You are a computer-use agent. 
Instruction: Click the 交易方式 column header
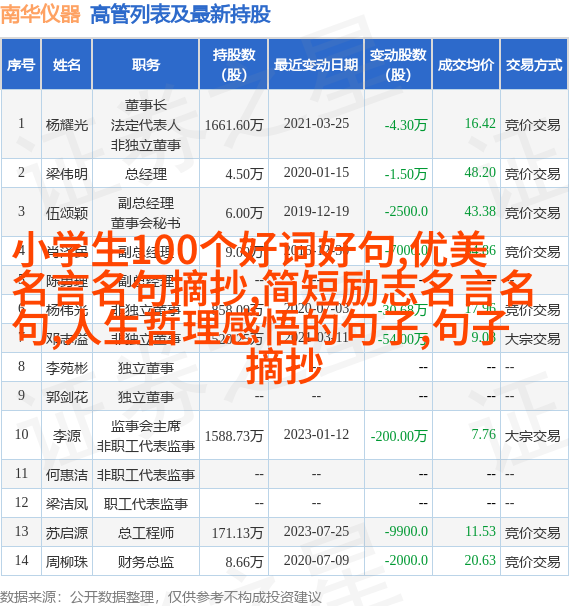coord(534,65)
